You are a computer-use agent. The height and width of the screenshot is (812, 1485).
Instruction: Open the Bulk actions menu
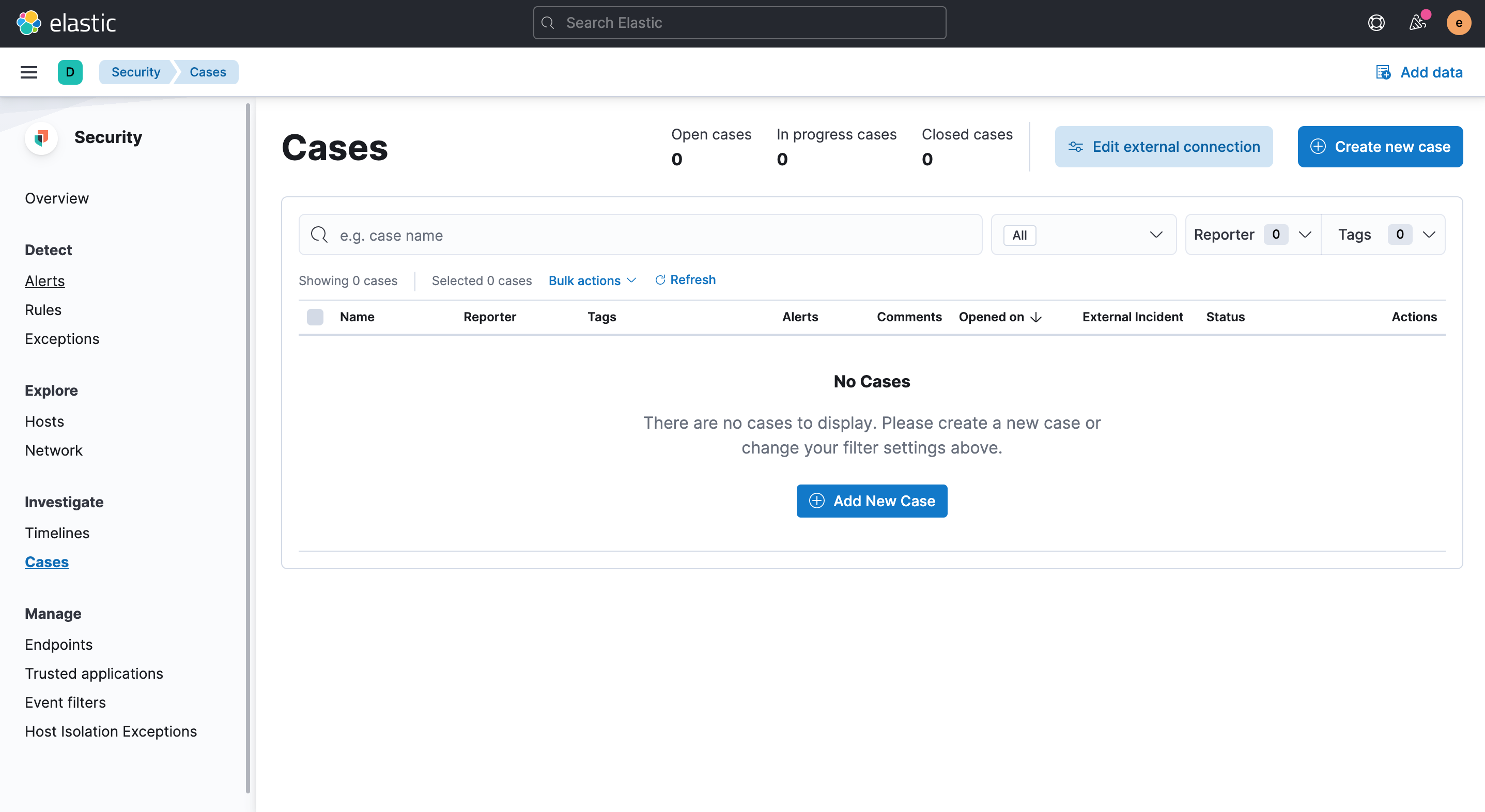[592, 280]
